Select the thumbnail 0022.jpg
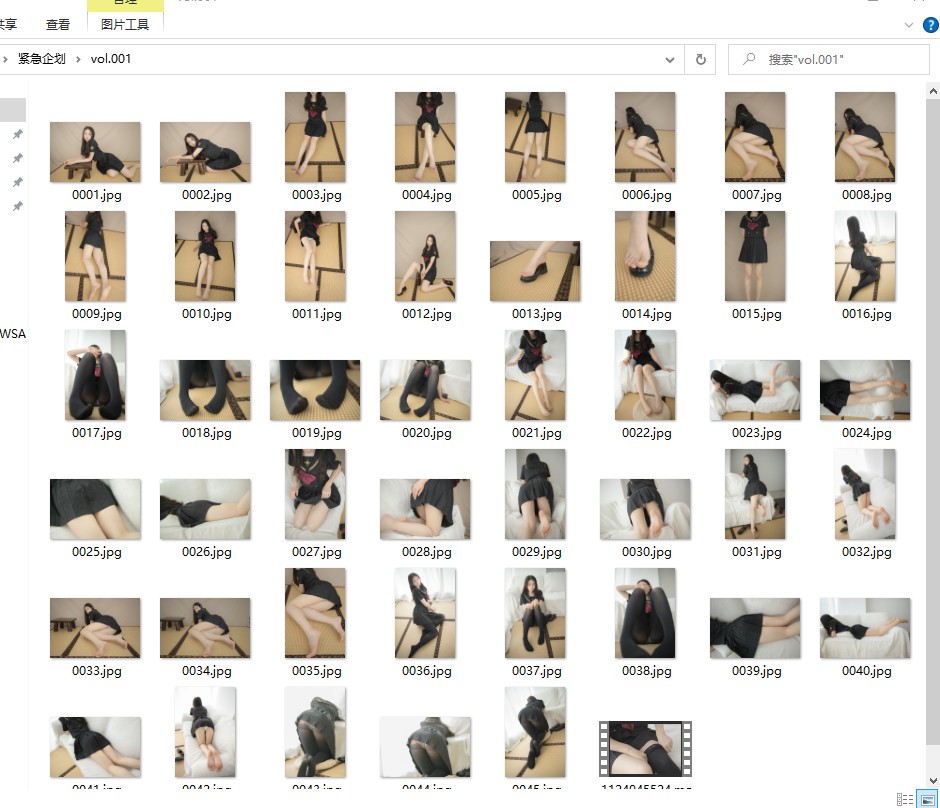Viewport: 940px width, 808px height. (x=645, y=375)
